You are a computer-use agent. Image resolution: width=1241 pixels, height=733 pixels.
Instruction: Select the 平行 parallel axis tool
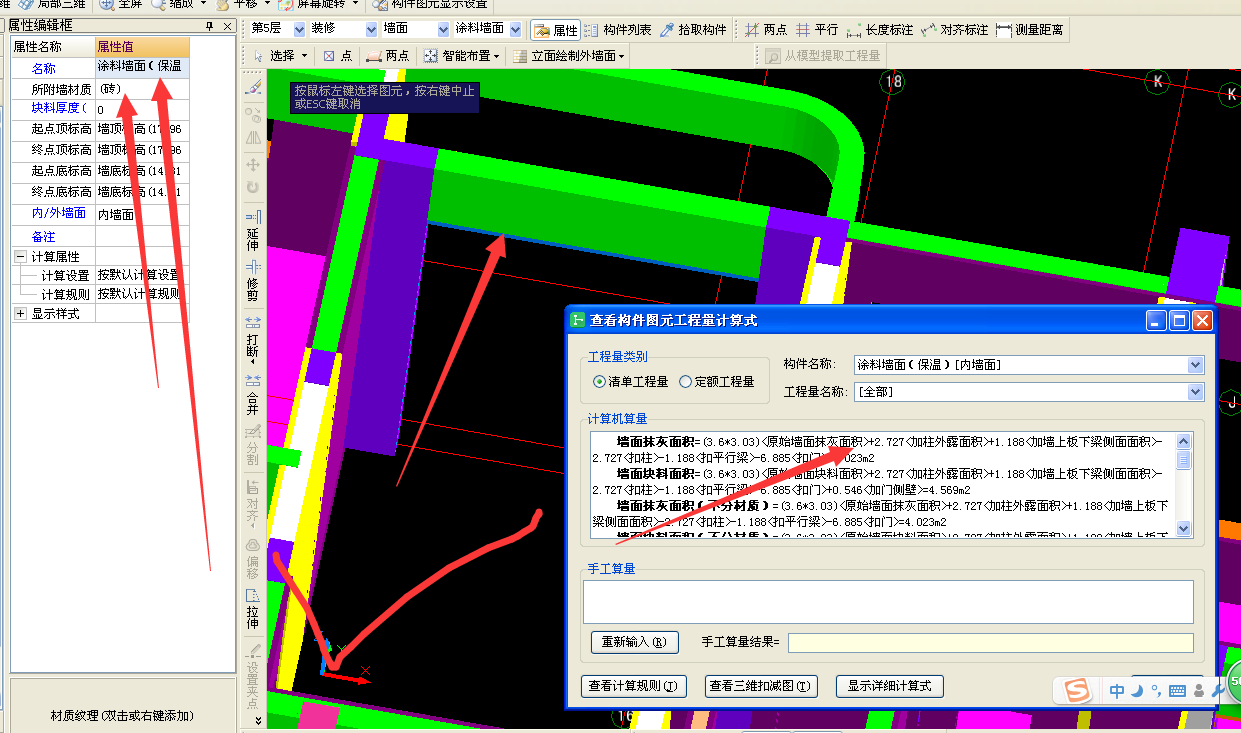(817, 30)
